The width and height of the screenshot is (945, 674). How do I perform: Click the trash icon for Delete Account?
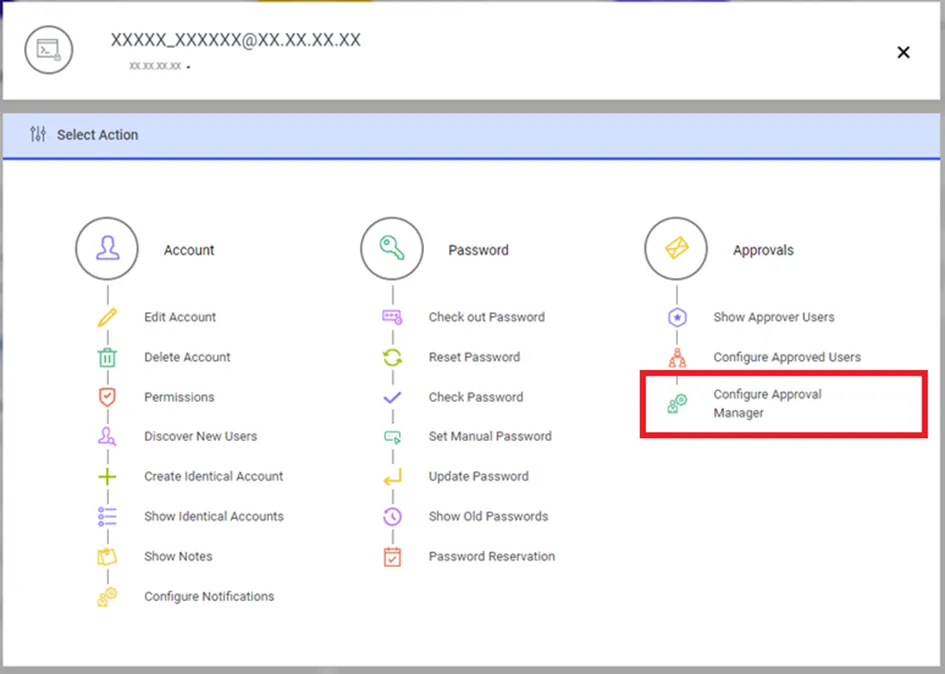pyautogui.click(x=107, y=357)
